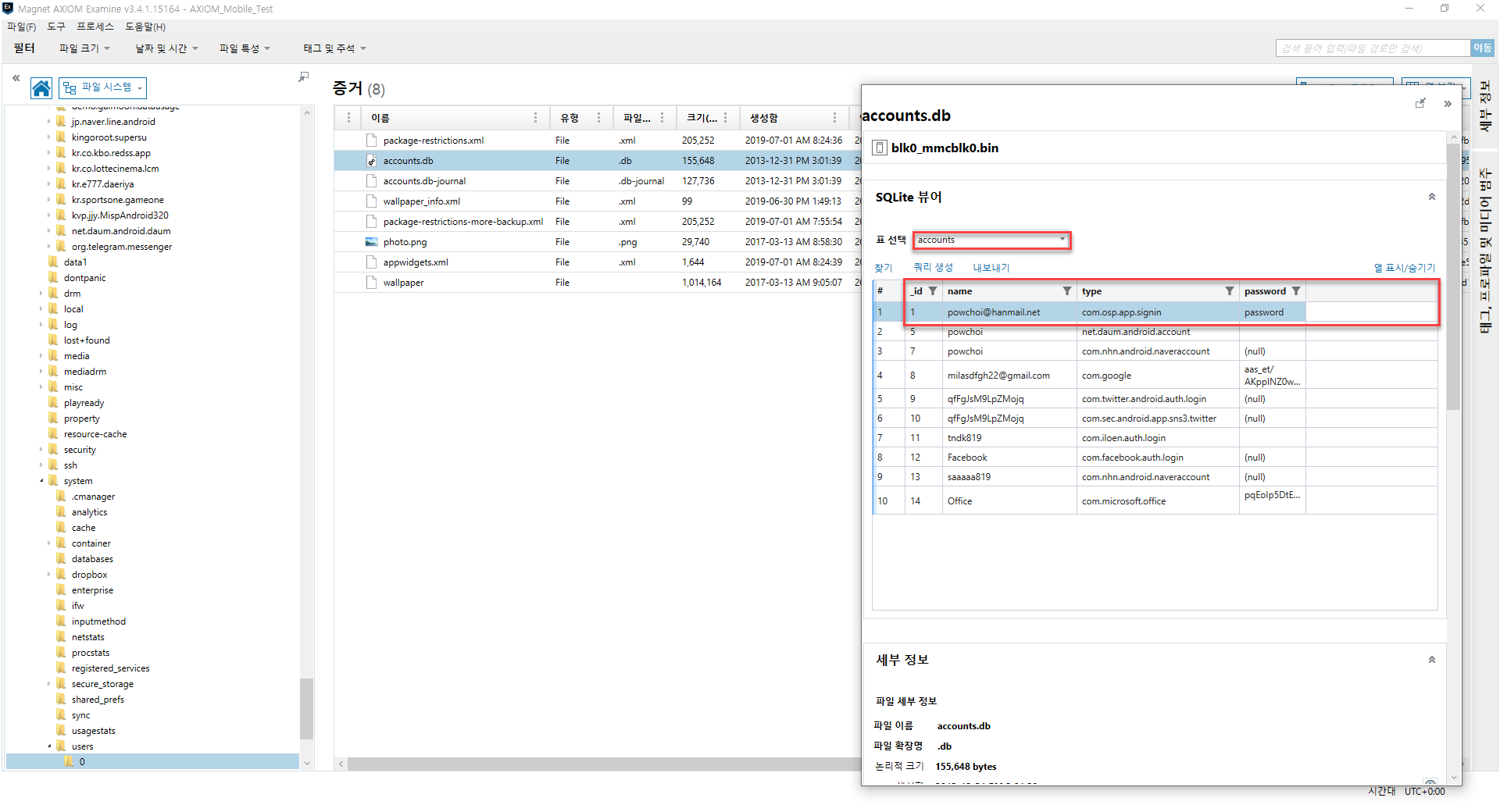Filter the type column in SQLite viewer
Viewport: 1500px width, 812px height.
pos(1229,291)
